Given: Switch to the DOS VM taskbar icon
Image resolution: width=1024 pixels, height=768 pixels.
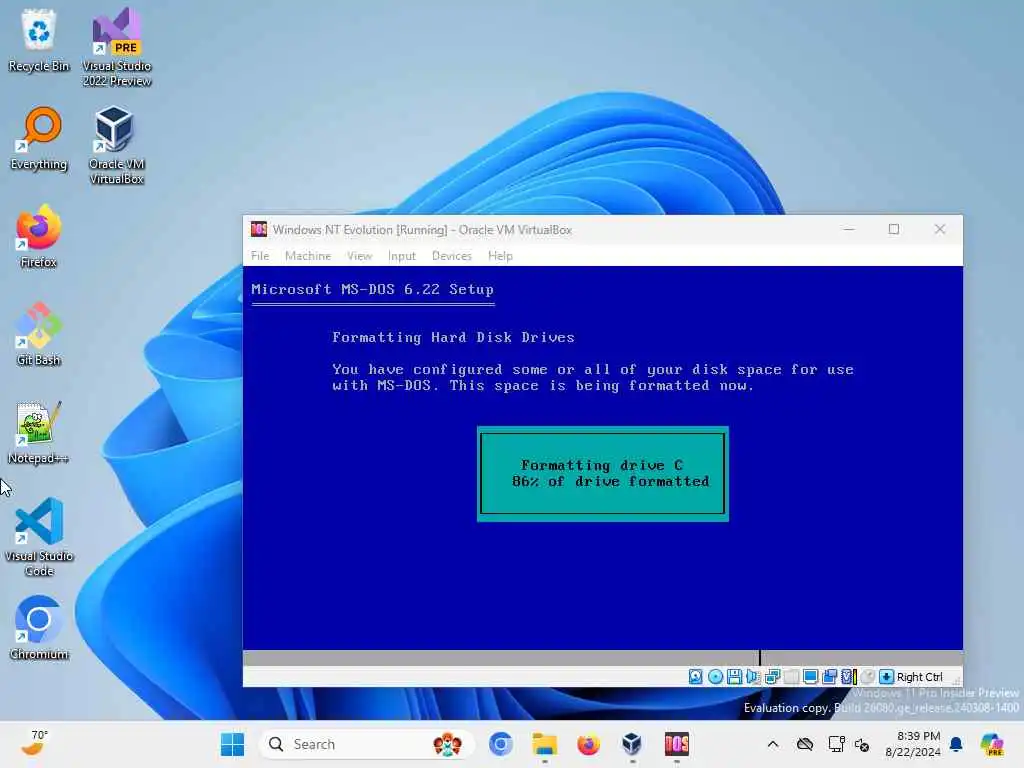Looking at the screenshot, I should click(677, 744).
